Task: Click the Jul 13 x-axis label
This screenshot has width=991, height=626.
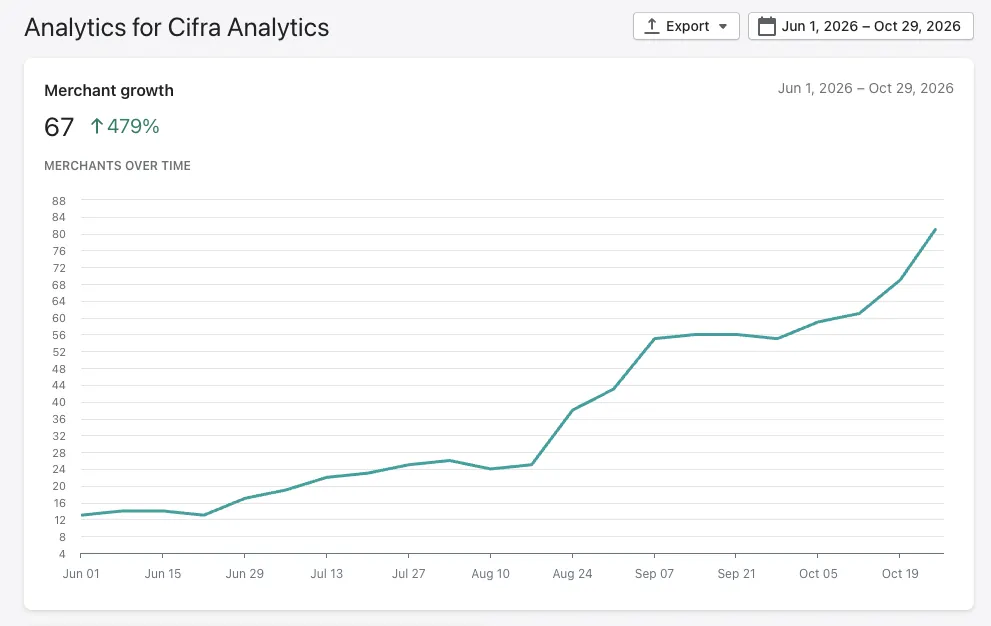Action: pyautogui.click(x=327, y=574)
